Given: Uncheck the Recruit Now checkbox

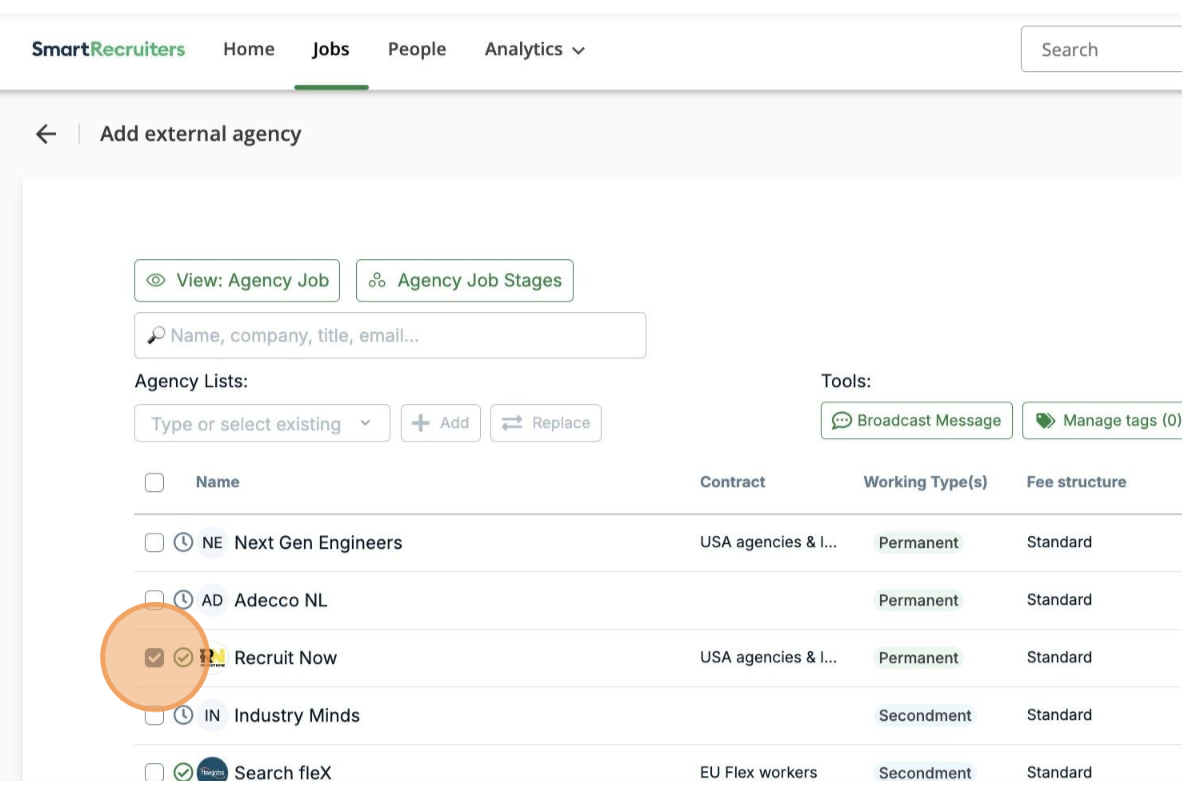Looking at the screenshot, I should point(155,658).
